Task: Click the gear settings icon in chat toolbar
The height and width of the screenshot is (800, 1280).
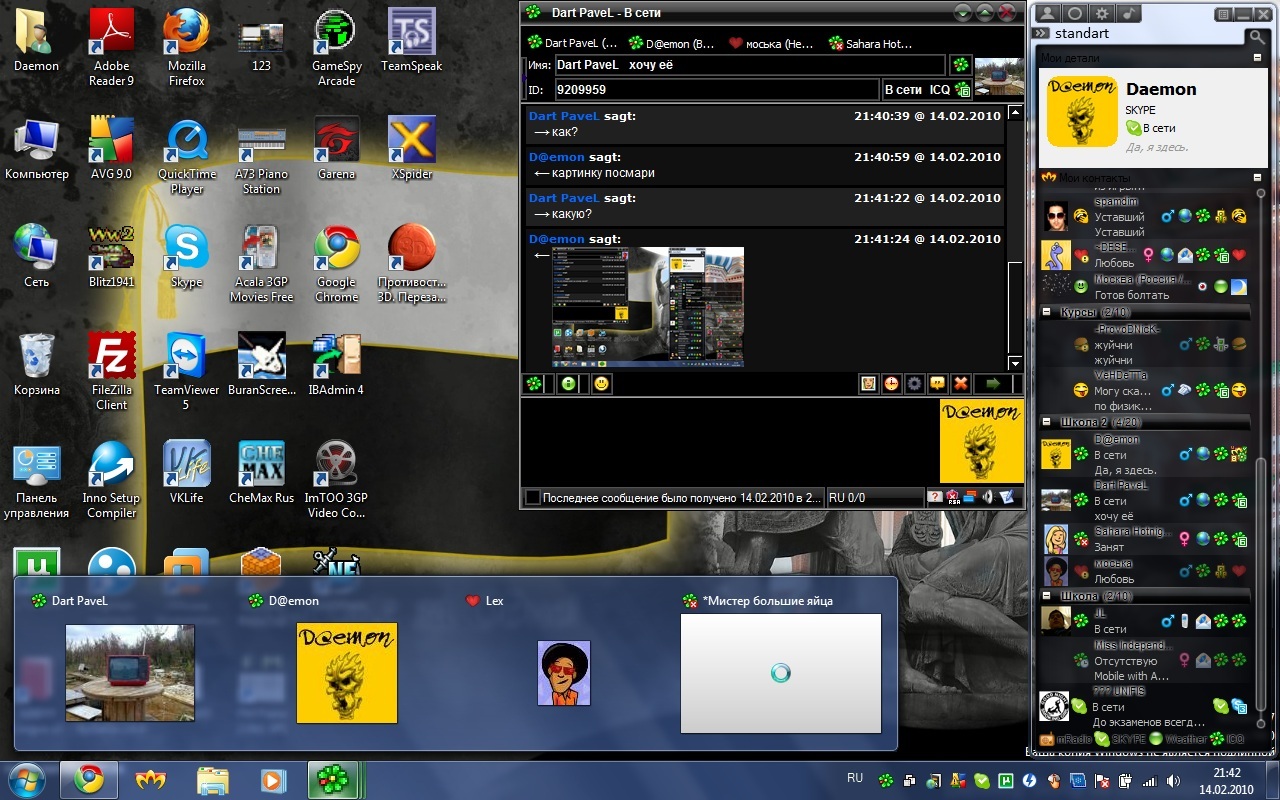Action: tap(914, 383)
